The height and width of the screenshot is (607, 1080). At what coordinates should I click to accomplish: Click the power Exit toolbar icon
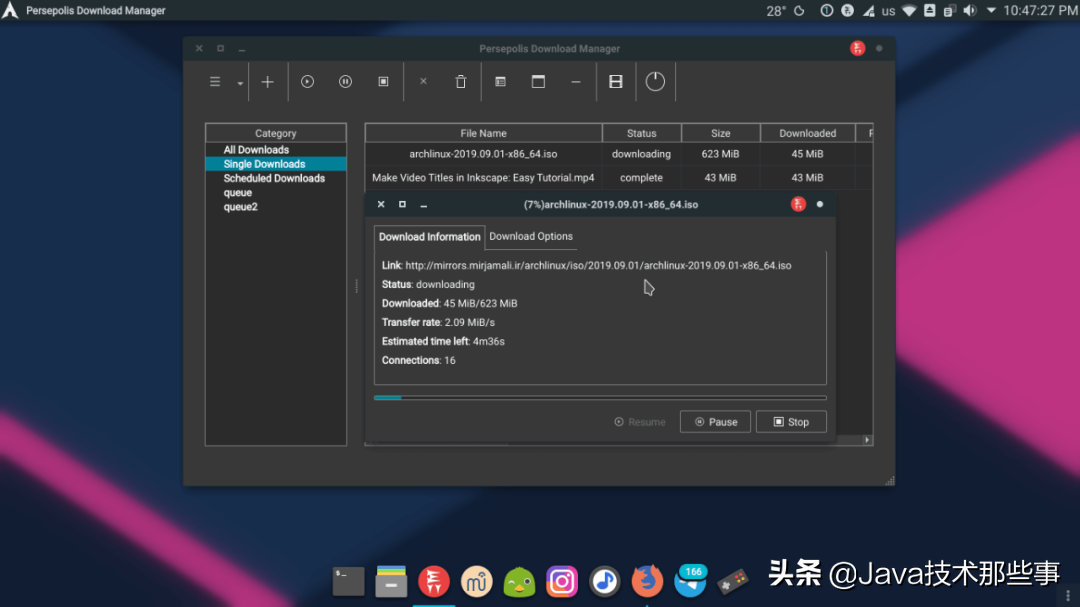655,81
